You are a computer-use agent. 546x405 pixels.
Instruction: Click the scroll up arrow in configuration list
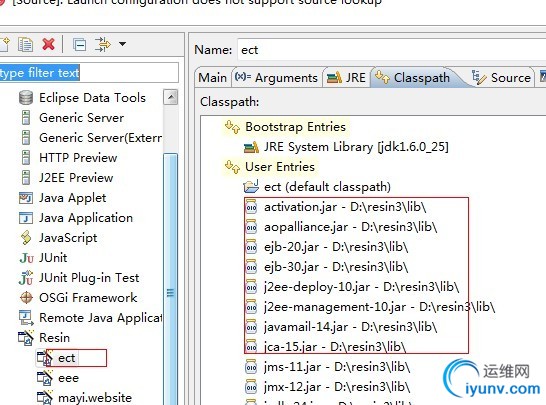tap(171, 97)
